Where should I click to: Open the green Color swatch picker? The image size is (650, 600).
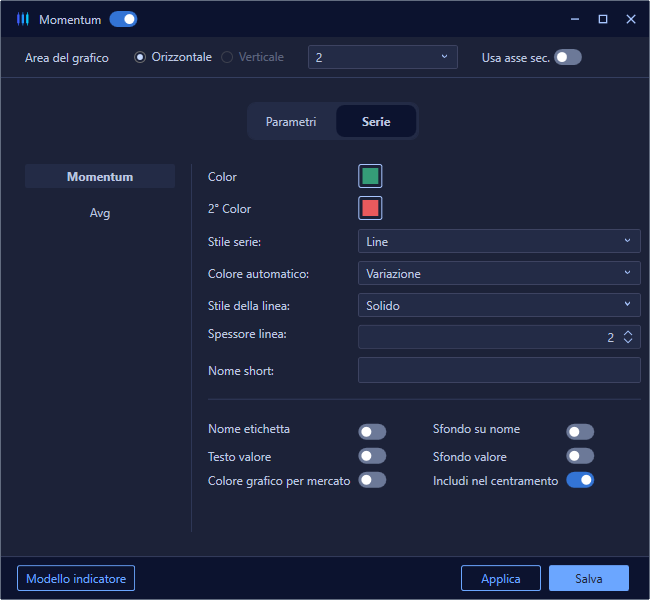pyautogui.click(x=370, y=176)
